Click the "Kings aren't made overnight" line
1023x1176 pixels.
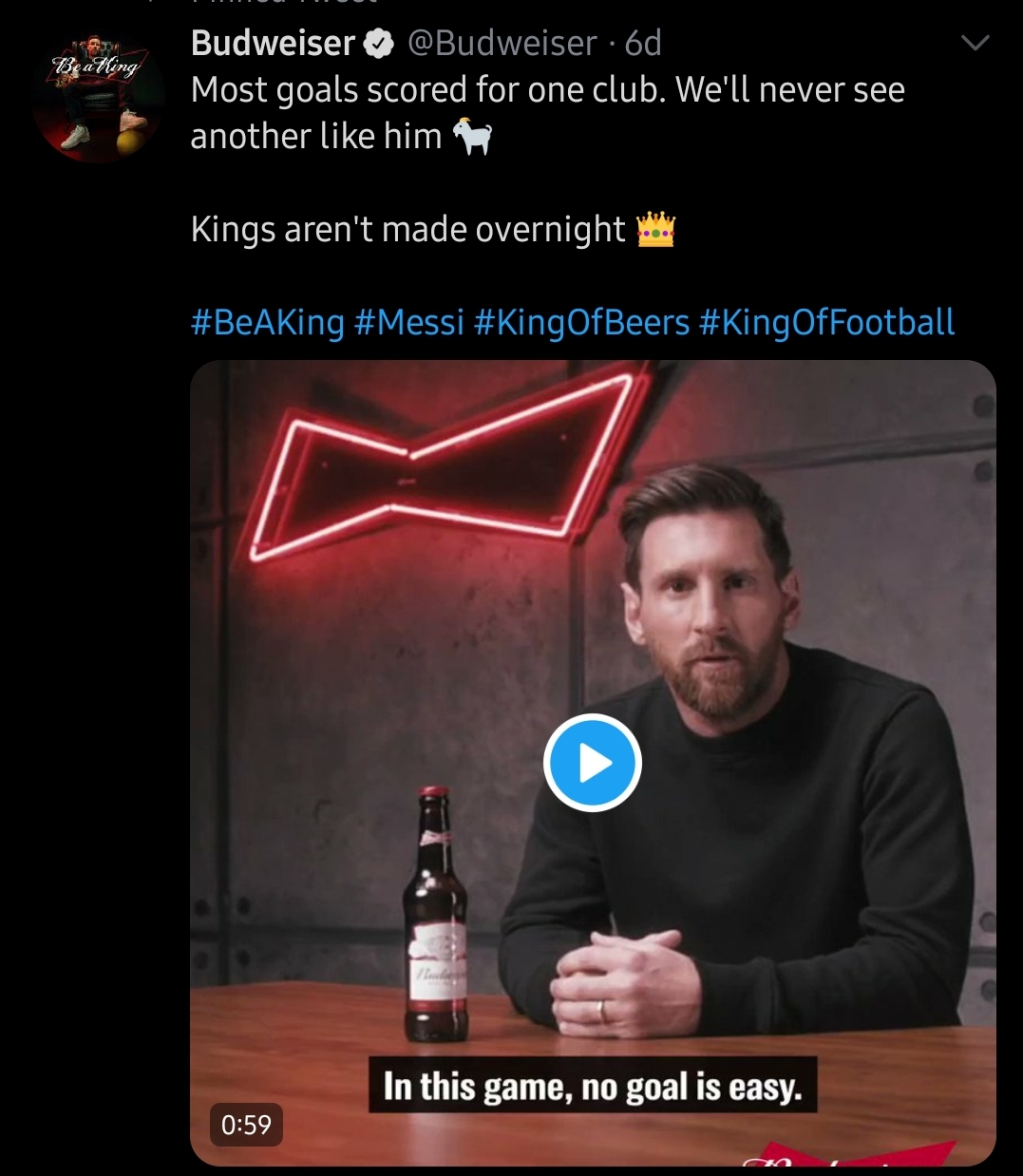tap(408, 230)
